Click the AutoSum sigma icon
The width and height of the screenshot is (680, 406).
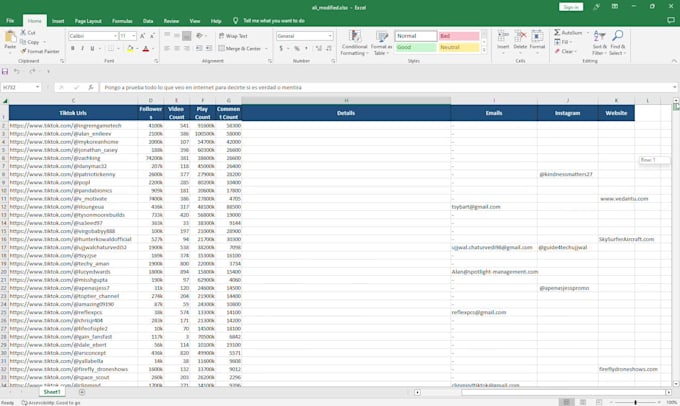(557, 33)
